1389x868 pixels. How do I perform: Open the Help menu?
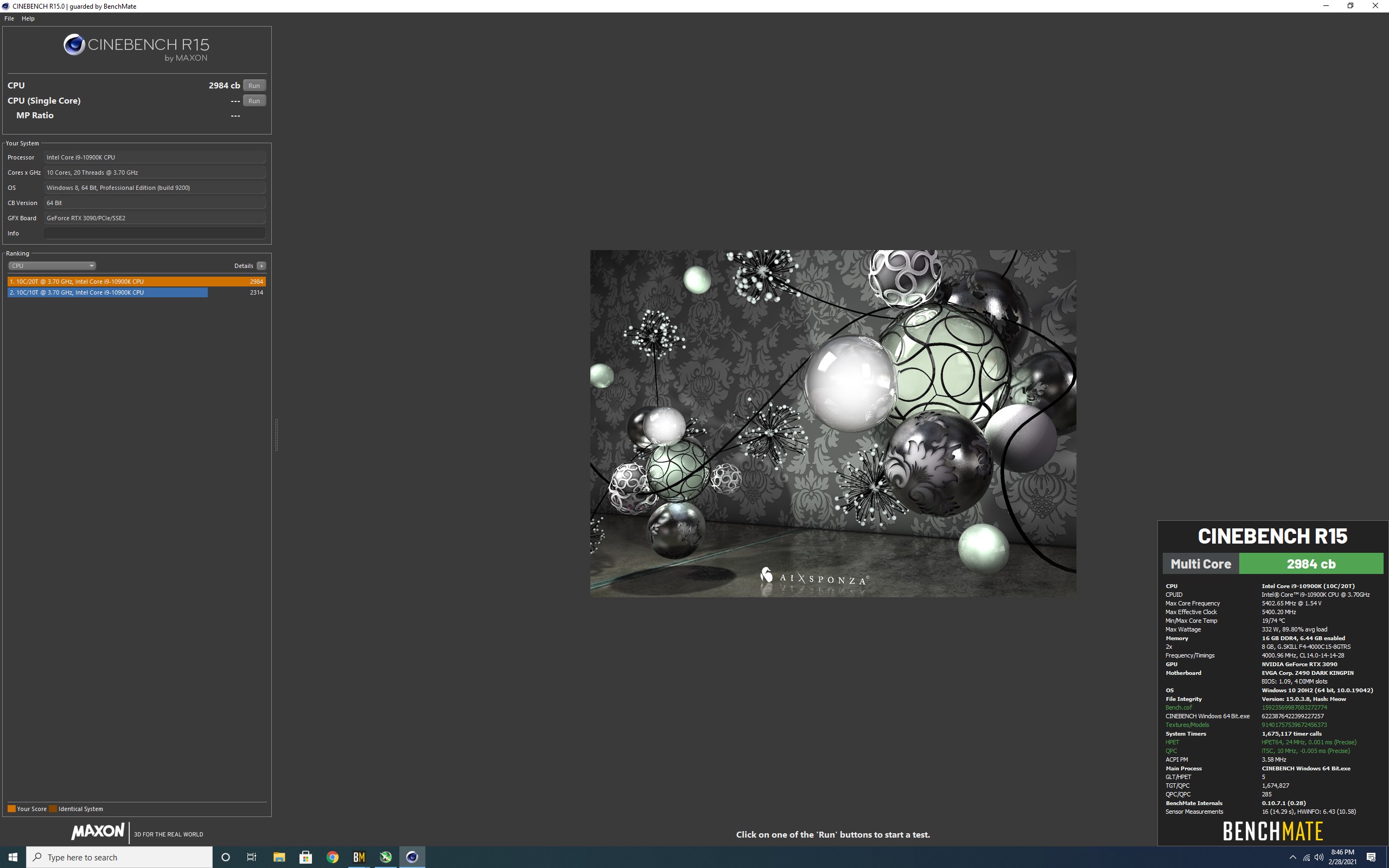[x=28, y=18]
